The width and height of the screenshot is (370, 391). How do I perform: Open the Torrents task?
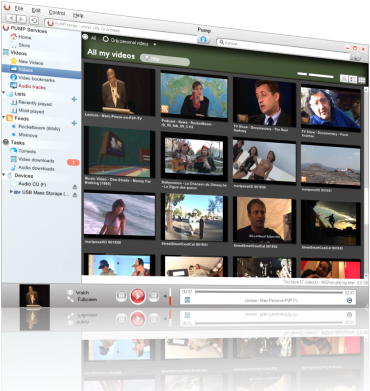pyautogui.click(x=23, y=151)
